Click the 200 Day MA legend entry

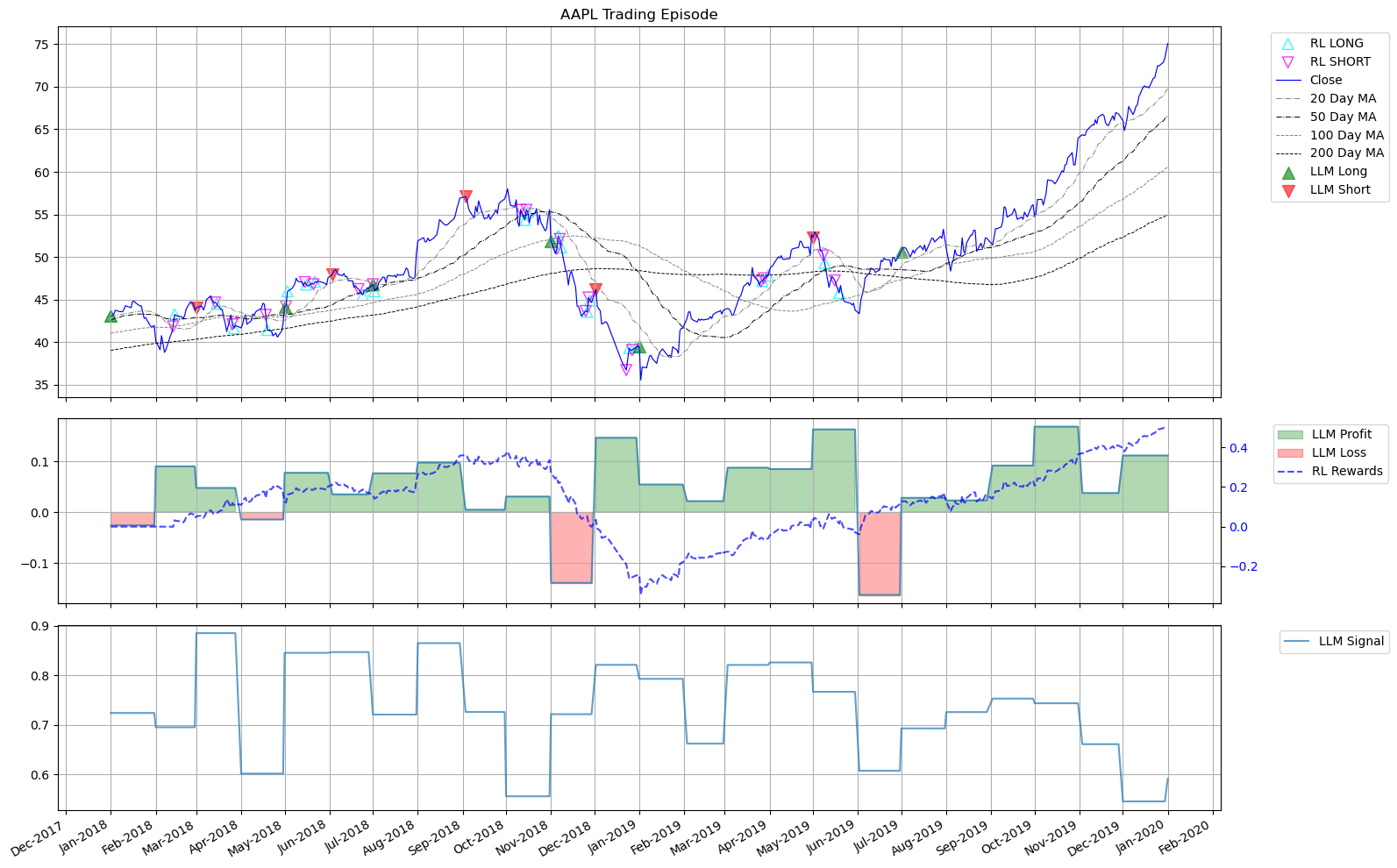pyautogui.click(x=1331, y=153)
